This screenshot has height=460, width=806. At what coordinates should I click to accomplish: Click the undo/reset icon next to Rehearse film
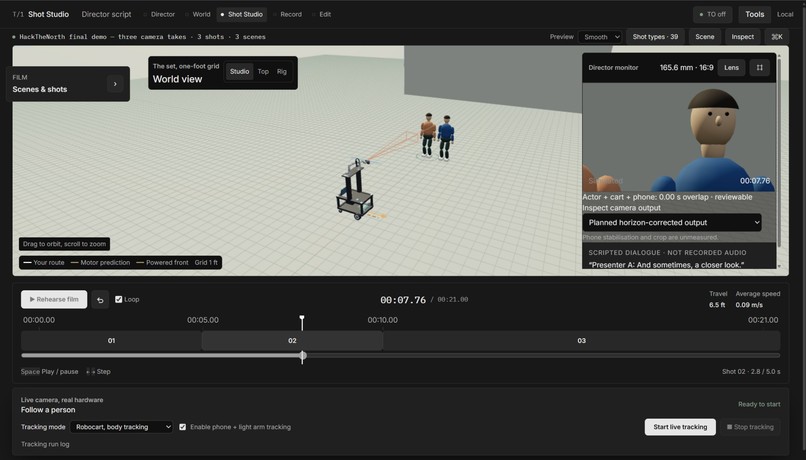[100, 300]
